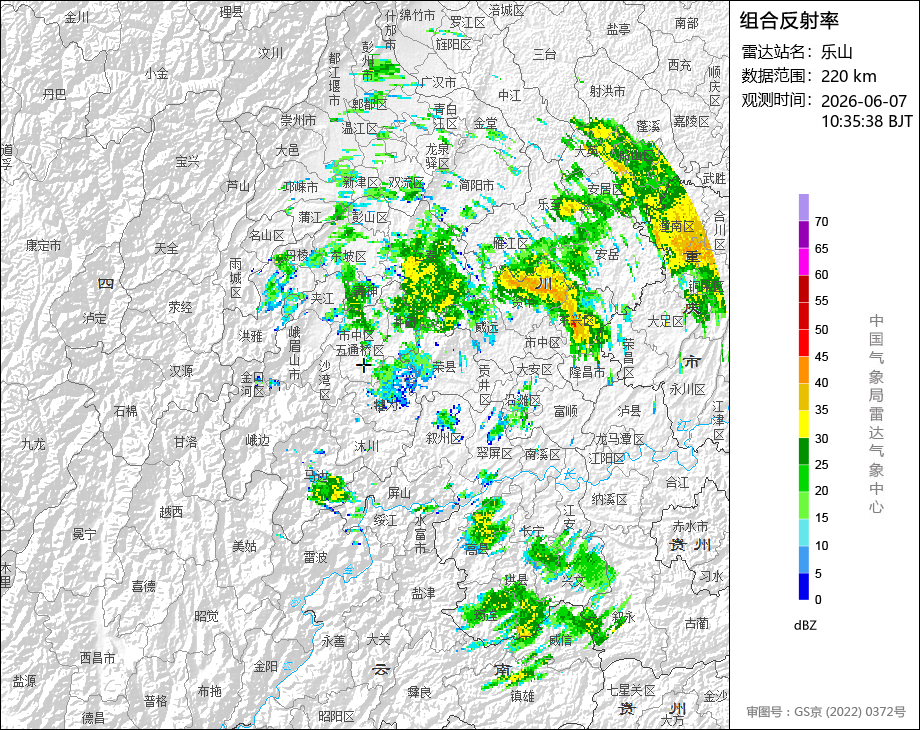Click the "屏山" place label
The height and width of the screenshot is (730, 920).
tap(399, 492)
